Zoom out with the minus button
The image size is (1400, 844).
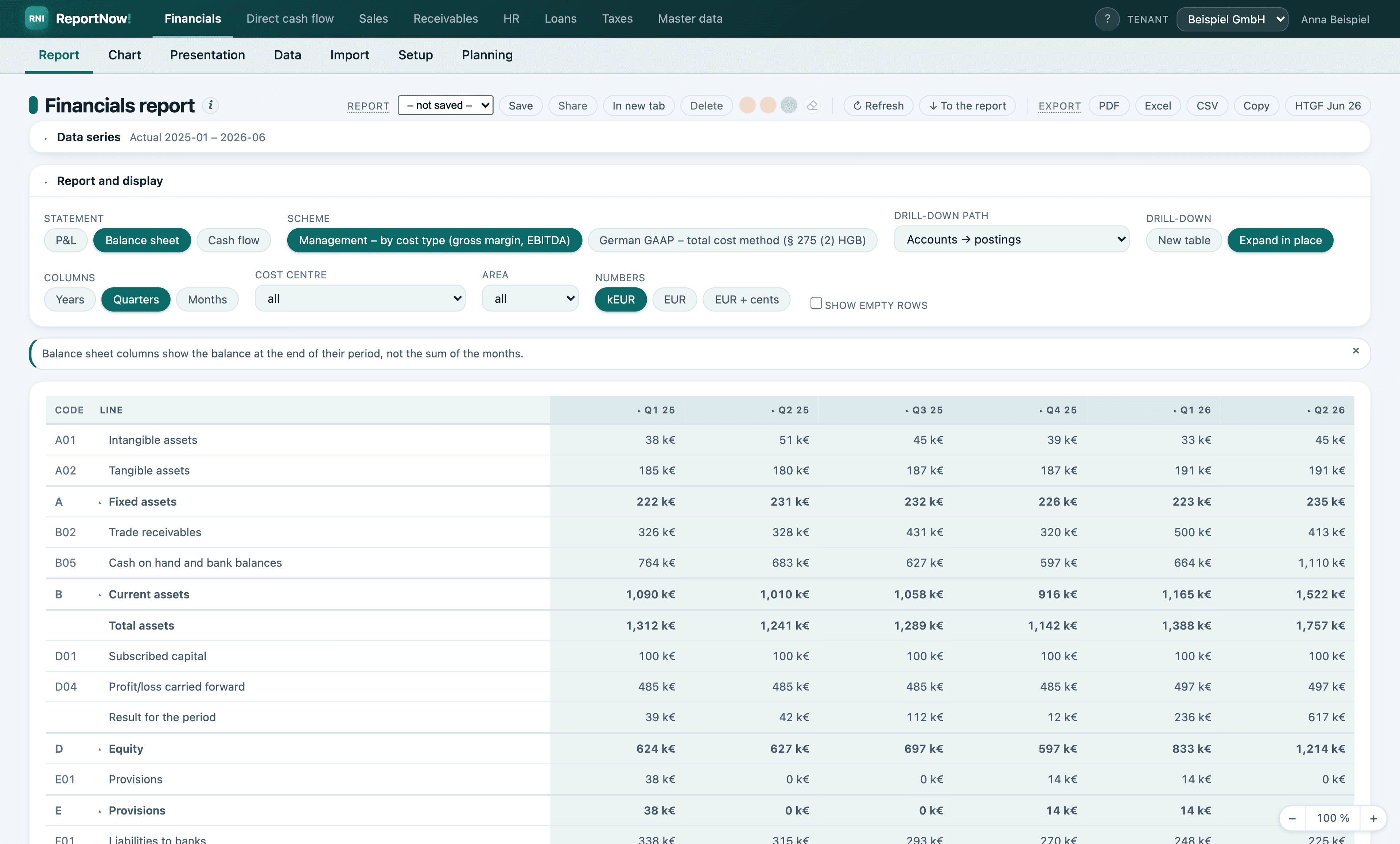(1292, 818)
